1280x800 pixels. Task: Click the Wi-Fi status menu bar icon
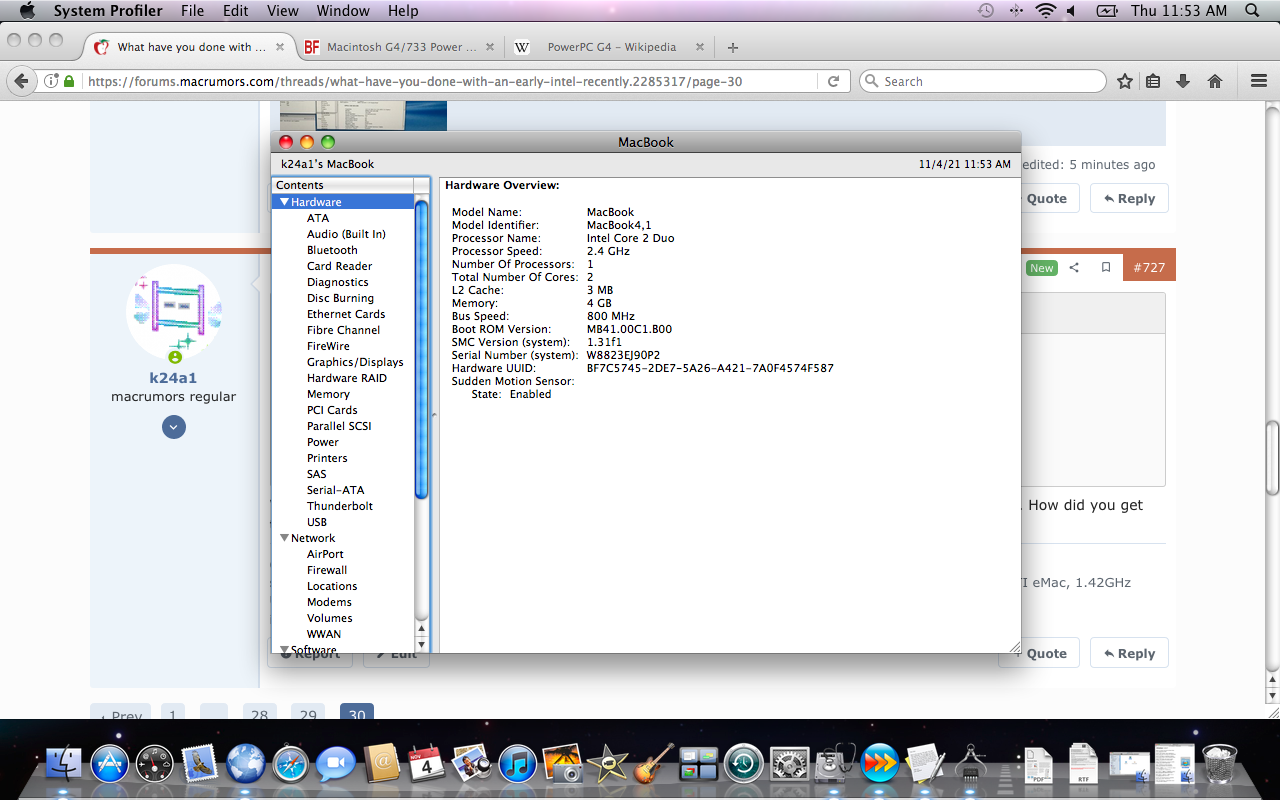pyautogui.click(x=1046, y=11)
